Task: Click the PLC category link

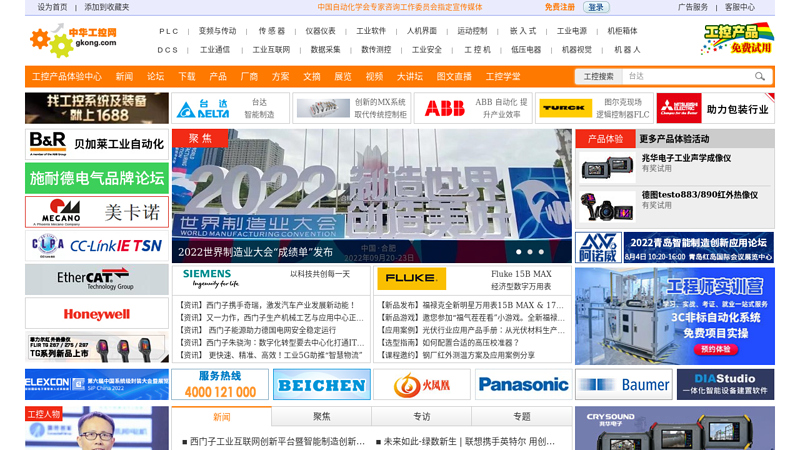Action: click(168, 31)
